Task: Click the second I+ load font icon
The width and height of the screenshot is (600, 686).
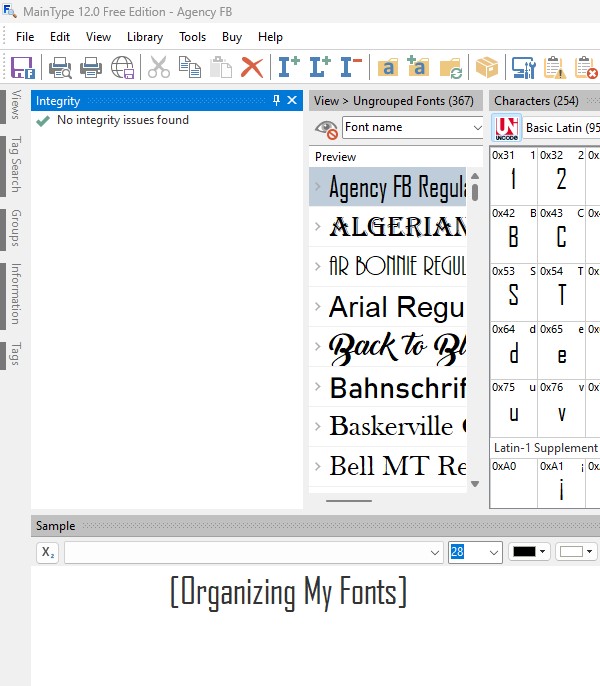Action: tap(320, 67)
